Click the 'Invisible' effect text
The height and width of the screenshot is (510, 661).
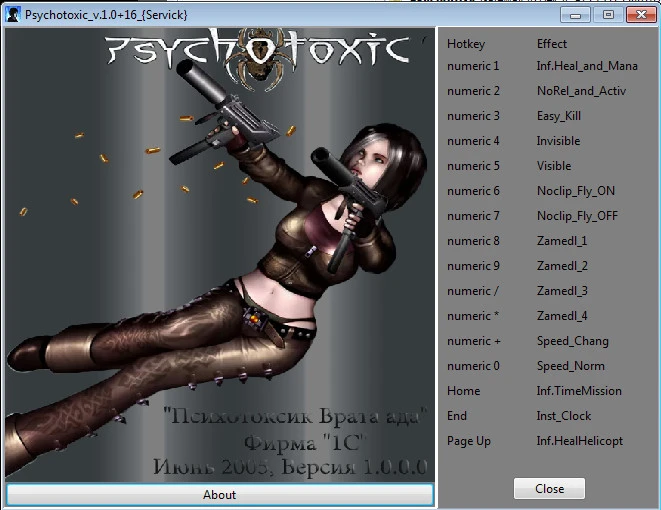[558, 141]
